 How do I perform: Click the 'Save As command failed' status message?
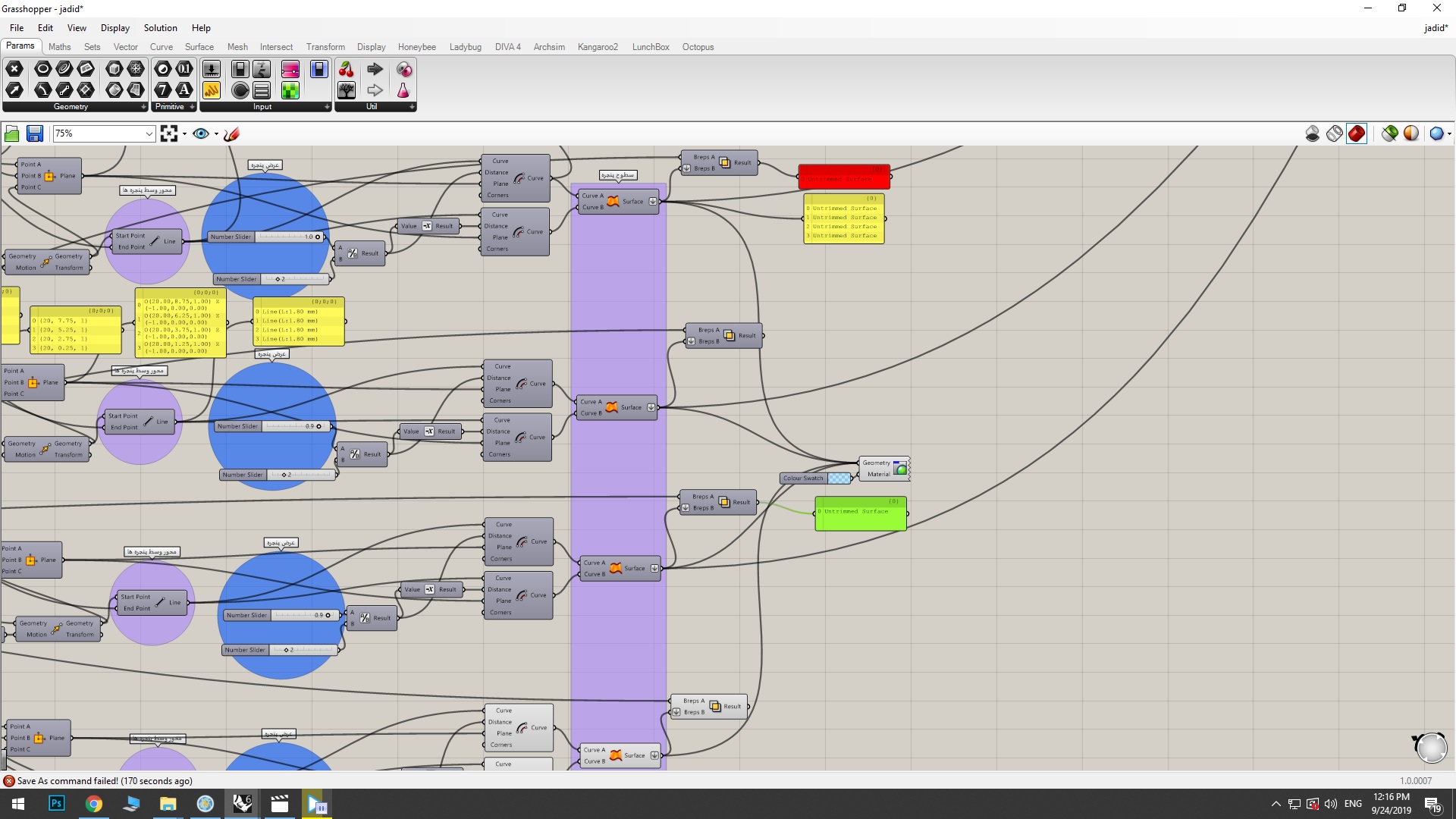pos(105,781)
